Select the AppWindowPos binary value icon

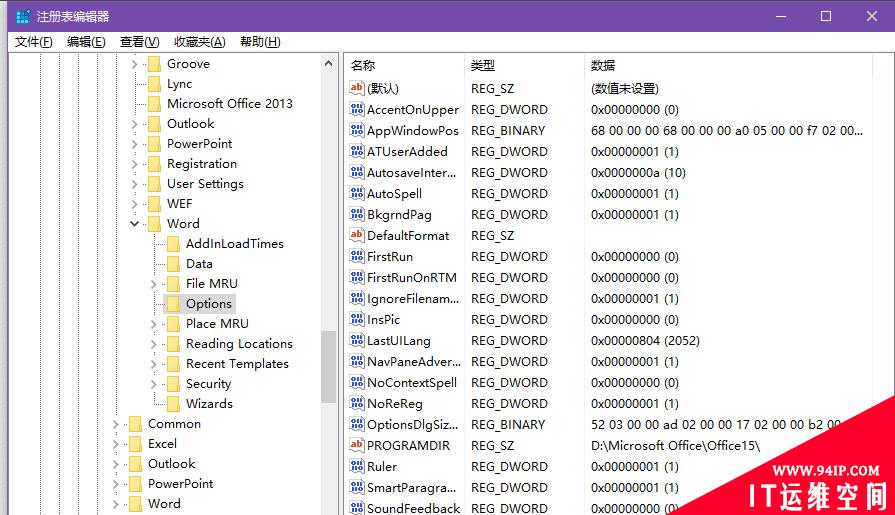point(357,130)
